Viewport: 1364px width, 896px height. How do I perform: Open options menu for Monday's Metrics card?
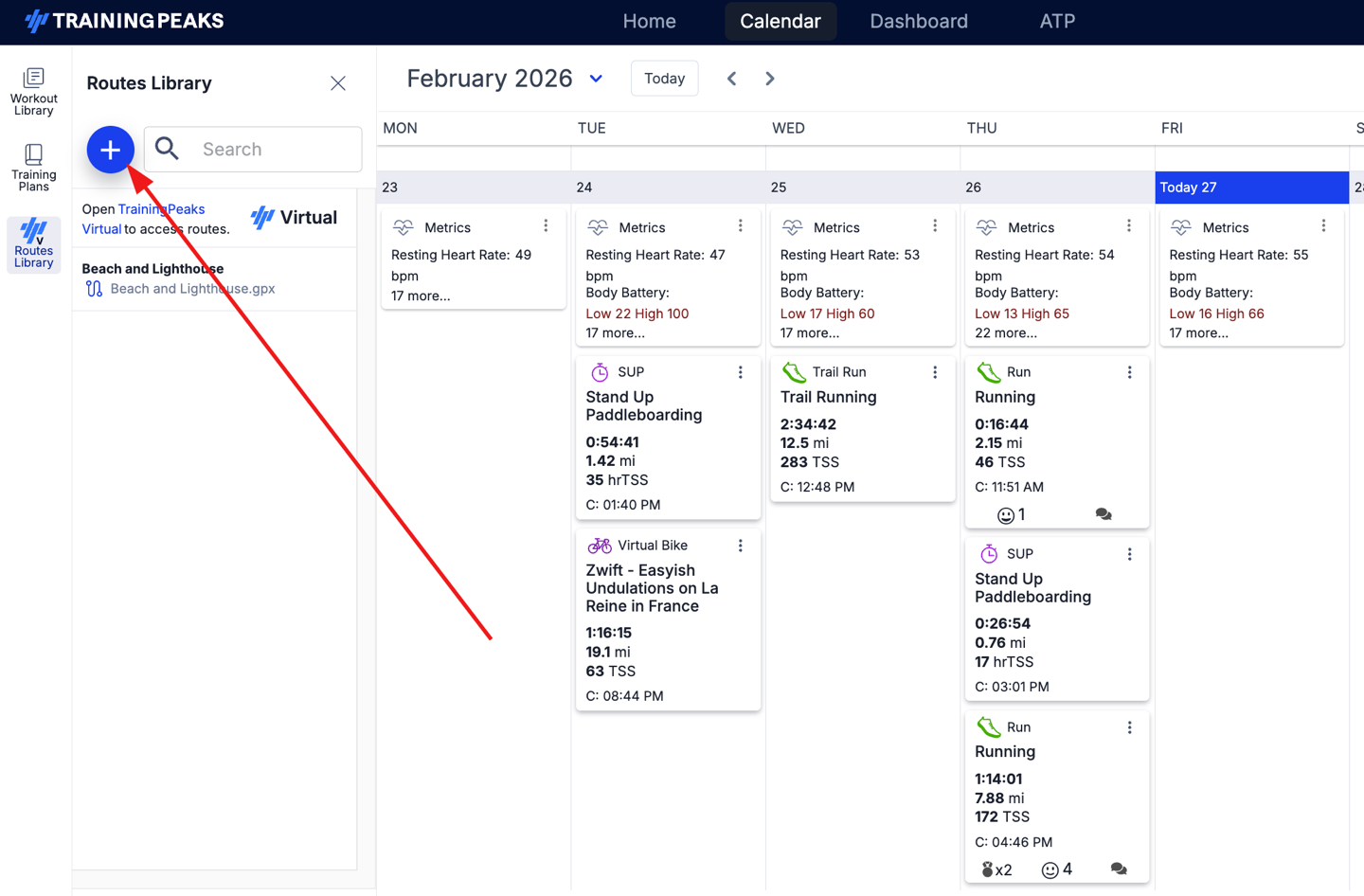point(546,226)
